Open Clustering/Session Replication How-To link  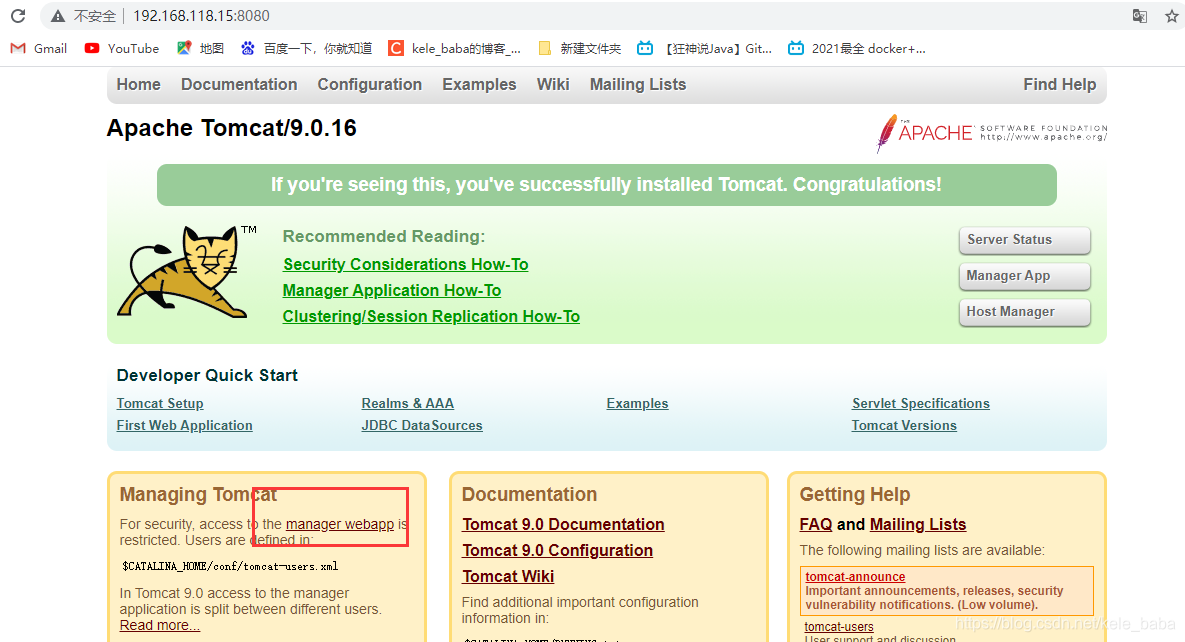431,316
